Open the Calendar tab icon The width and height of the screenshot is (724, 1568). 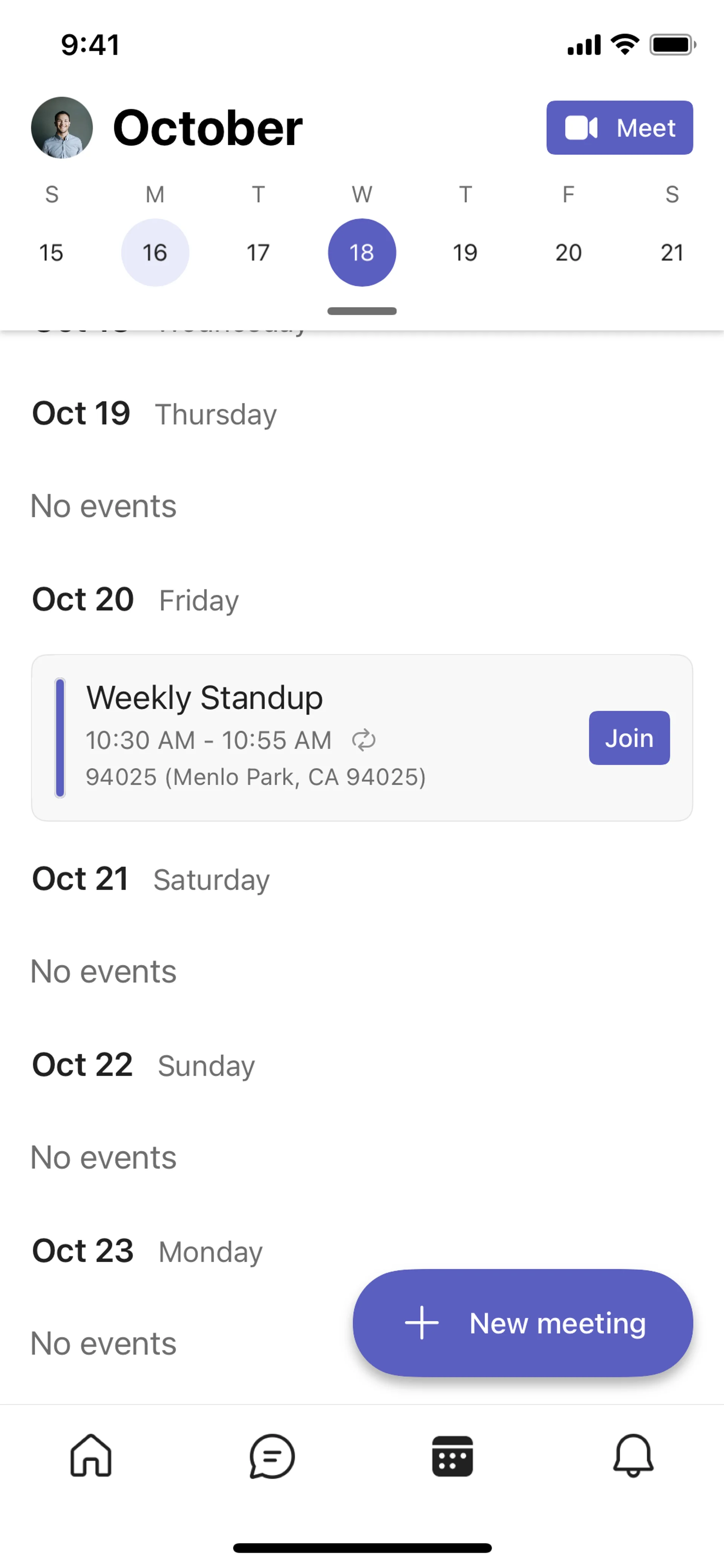click(452, 1455)
